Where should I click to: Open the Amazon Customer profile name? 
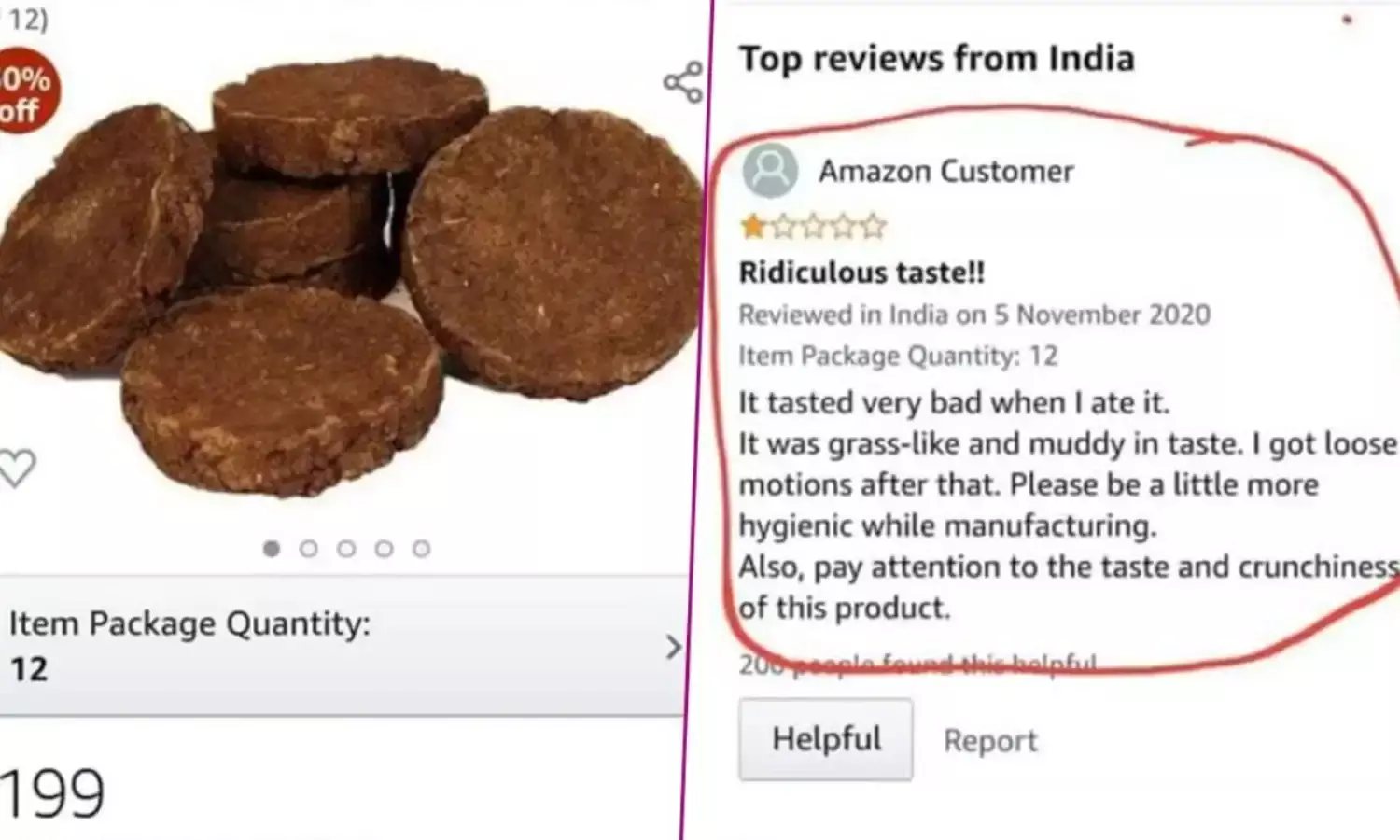[946, 172]
